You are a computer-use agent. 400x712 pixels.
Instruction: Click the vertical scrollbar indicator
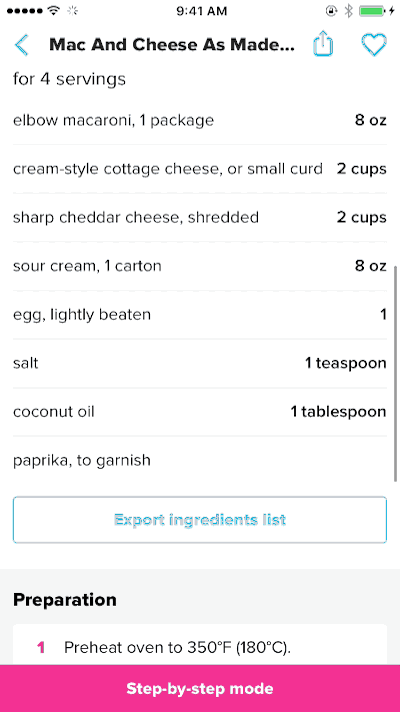point(395,373)
